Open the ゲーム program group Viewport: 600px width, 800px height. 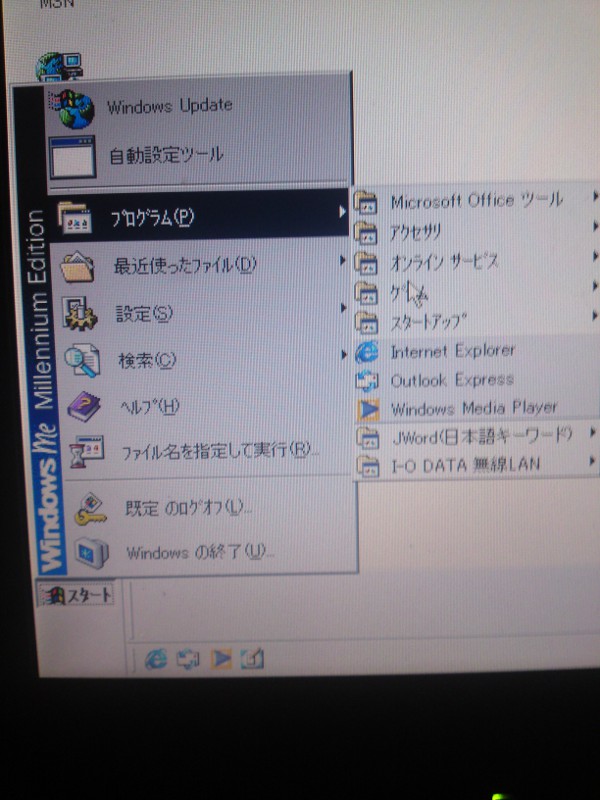coord(477,292)
